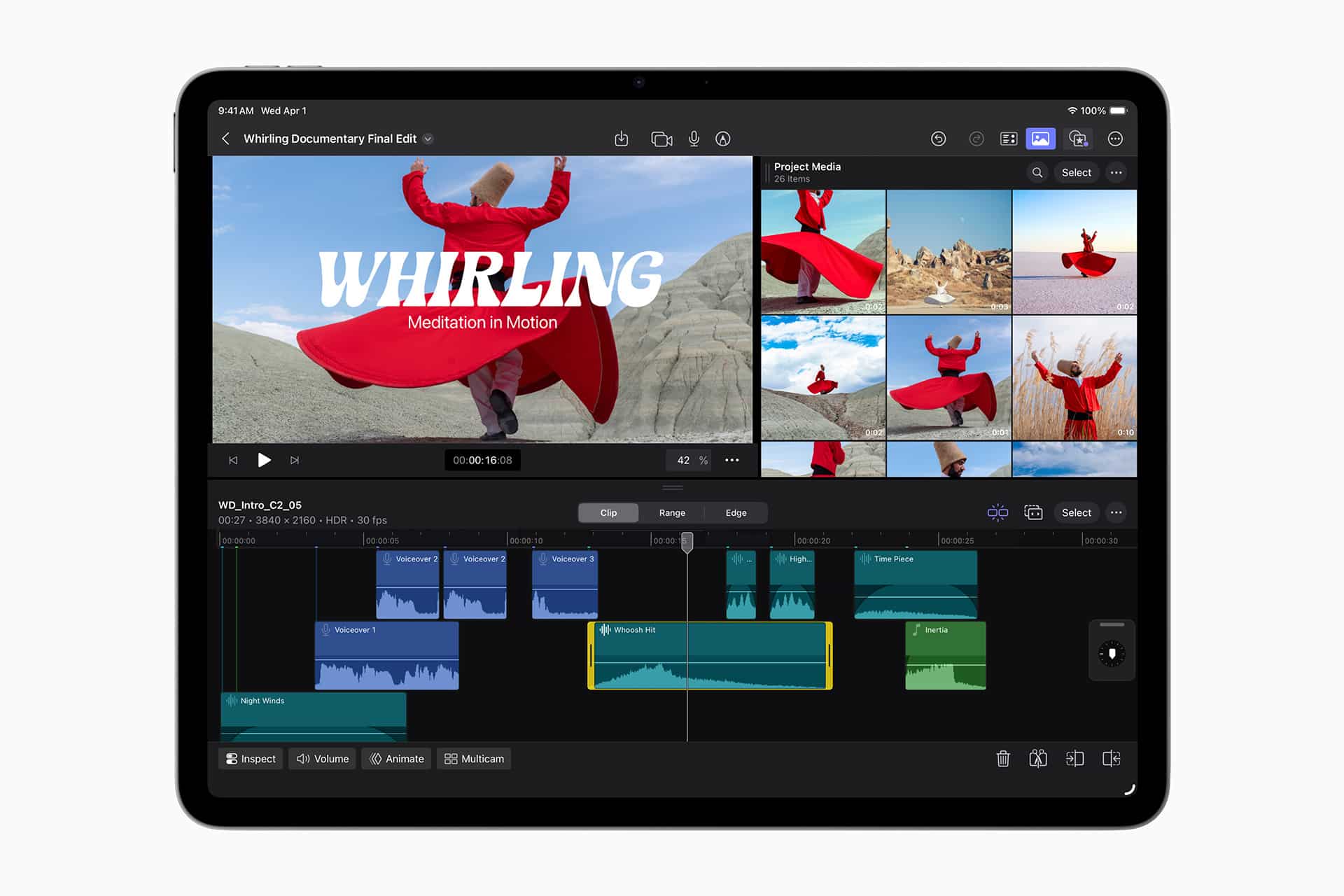Tap the jog wheel control

point(1112,654)
